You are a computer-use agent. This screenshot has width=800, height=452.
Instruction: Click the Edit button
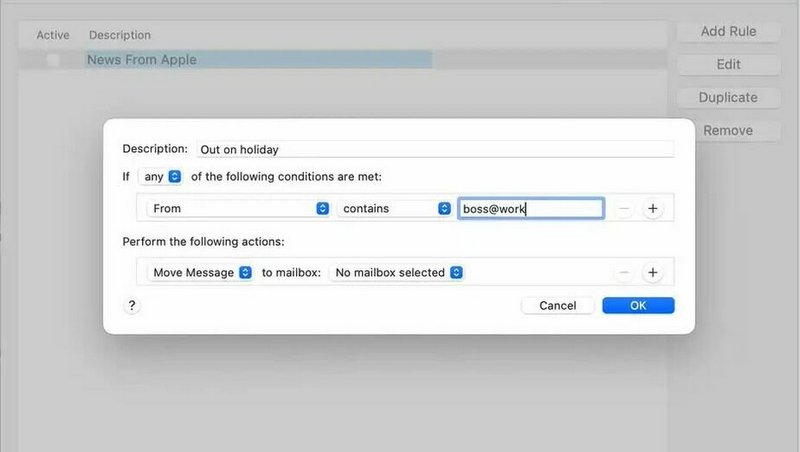click(x=728, y=65)
